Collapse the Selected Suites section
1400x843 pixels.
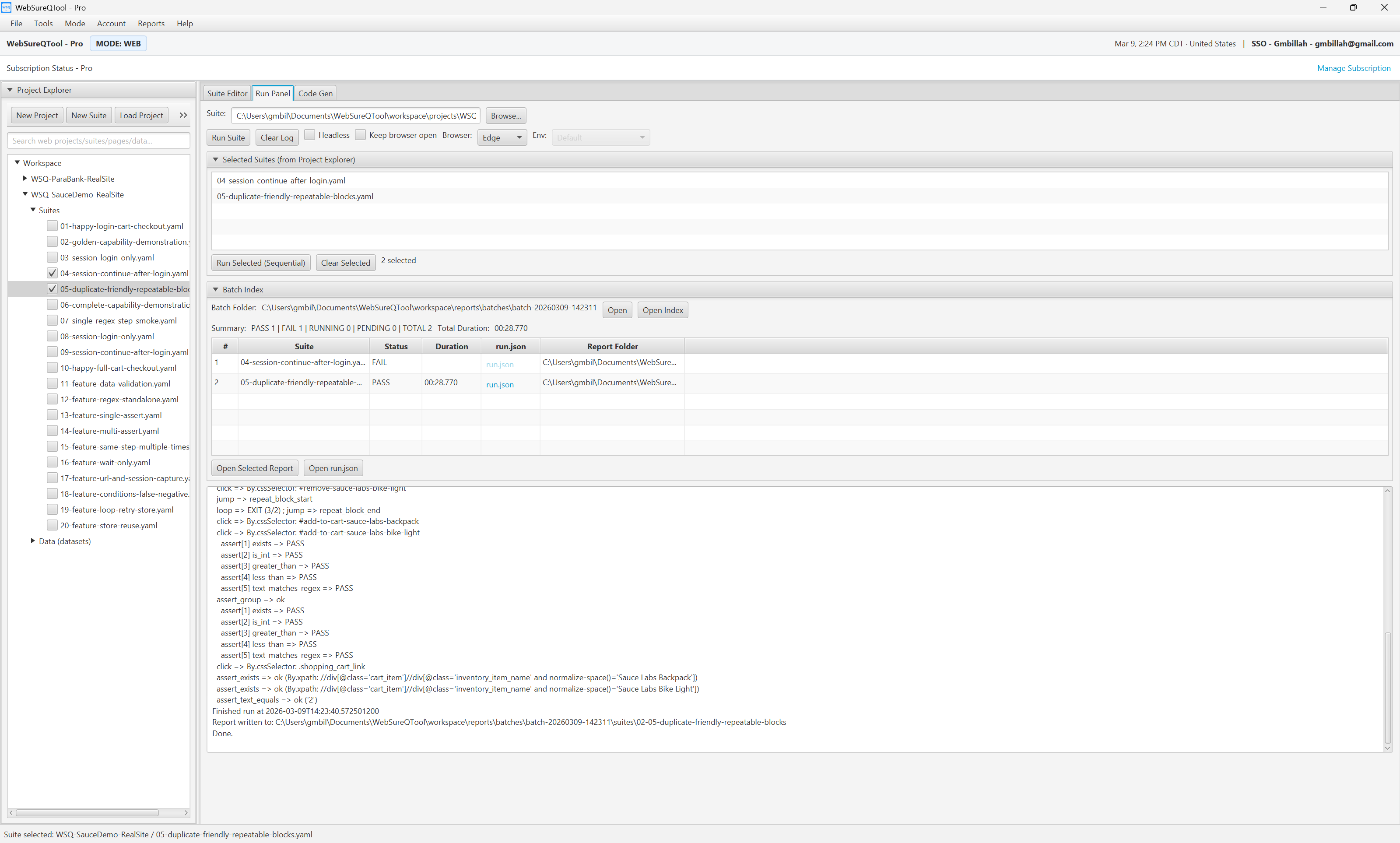(216, 160)
